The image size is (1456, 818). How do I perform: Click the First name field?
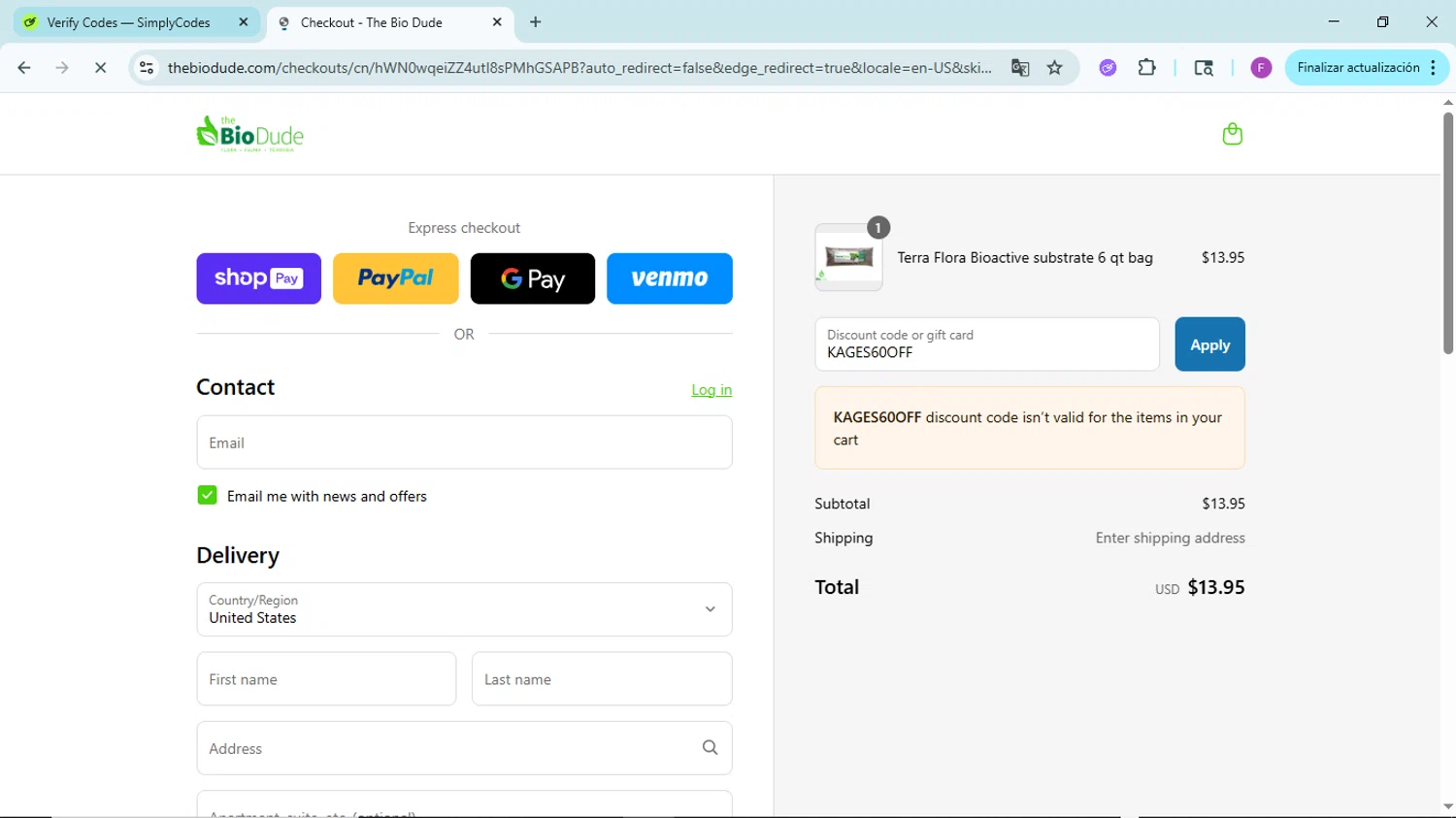tap(326, 679)
